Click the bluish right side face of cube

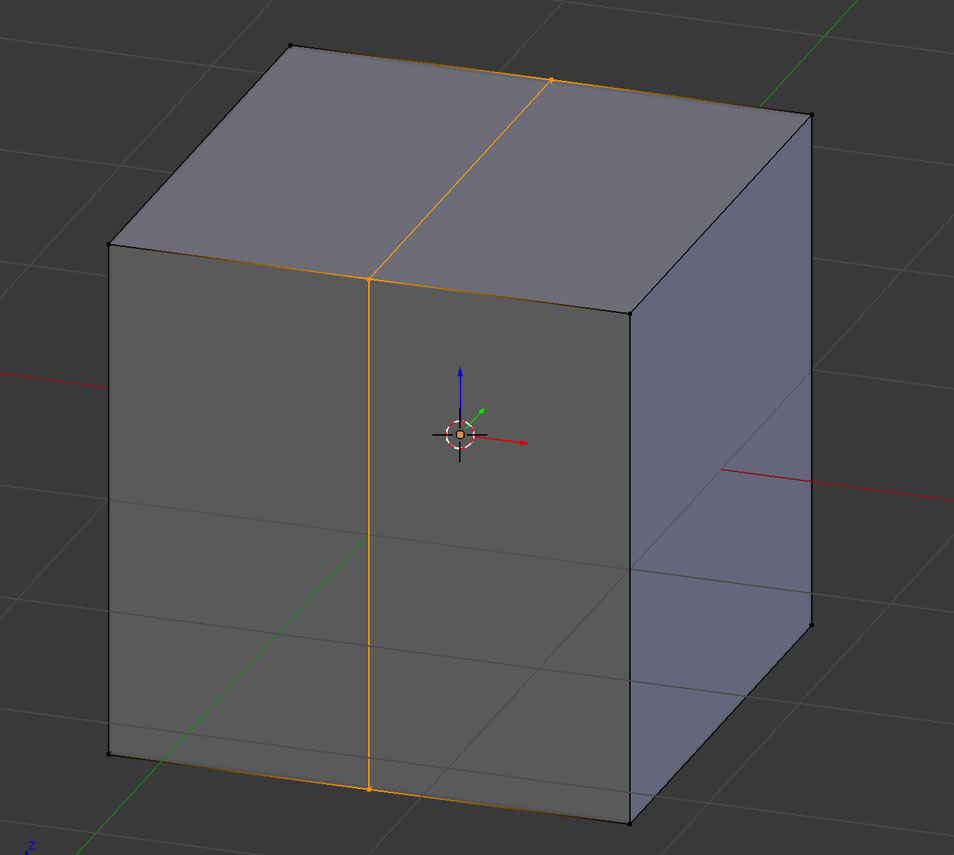(721, 469)
